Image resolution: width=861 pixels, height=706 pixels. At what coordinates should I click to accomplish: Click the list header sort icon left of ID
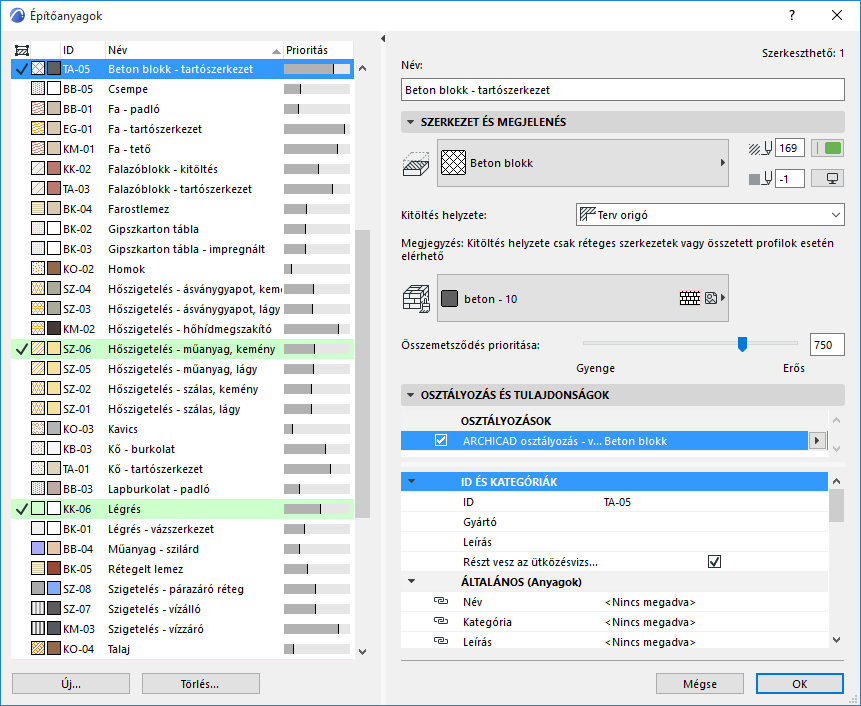click(21, 50)
